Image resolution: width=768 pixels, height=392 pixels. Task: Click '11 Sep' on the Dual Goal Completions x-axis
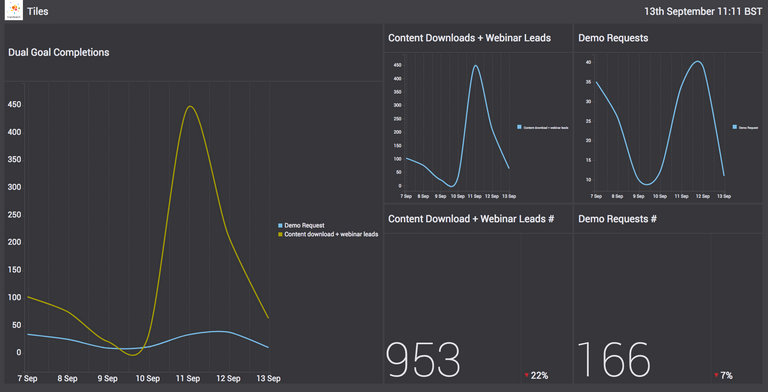coord(188,379)
